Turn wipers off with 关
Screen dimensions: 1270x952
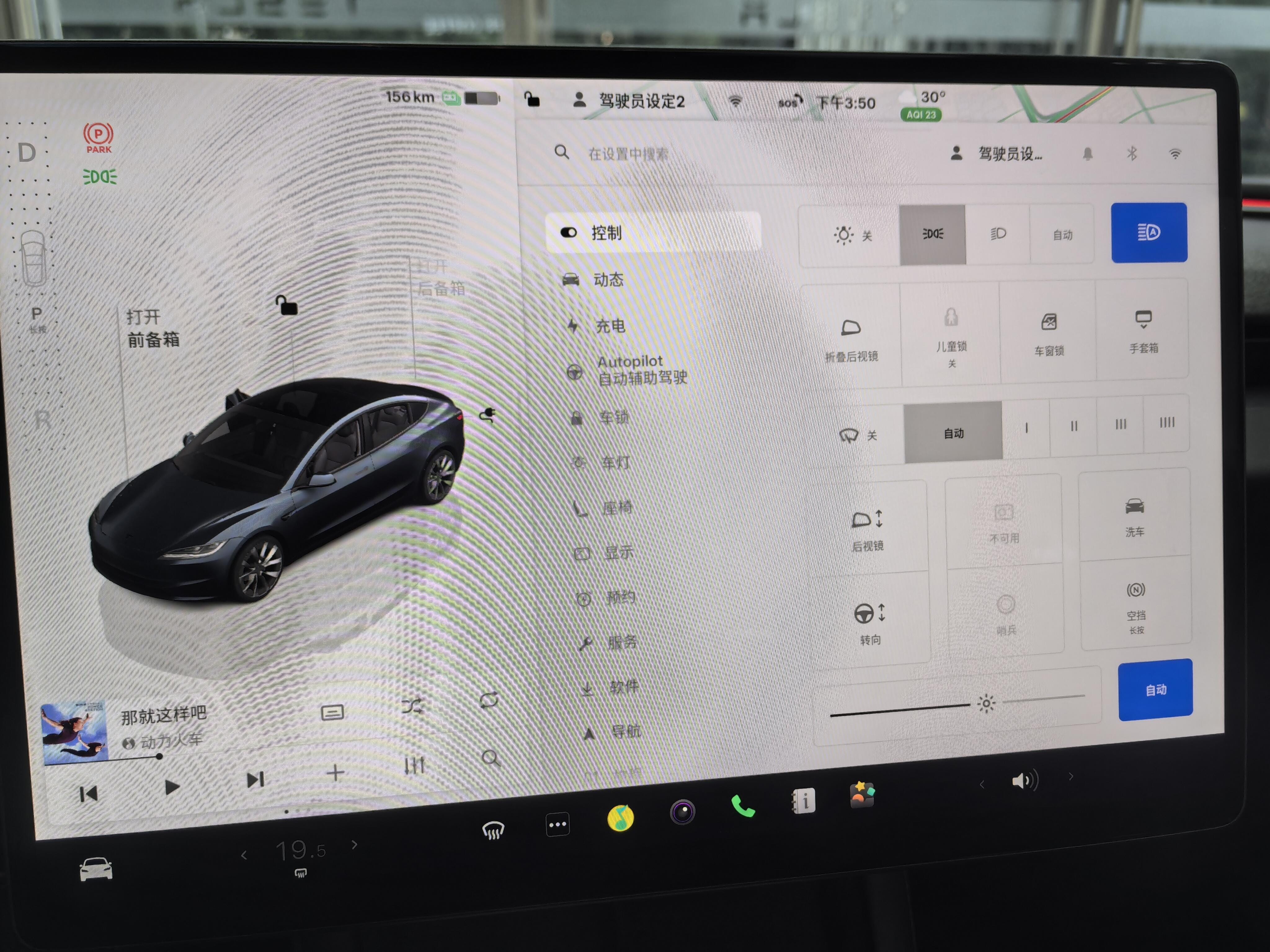[x=858, y=435]
